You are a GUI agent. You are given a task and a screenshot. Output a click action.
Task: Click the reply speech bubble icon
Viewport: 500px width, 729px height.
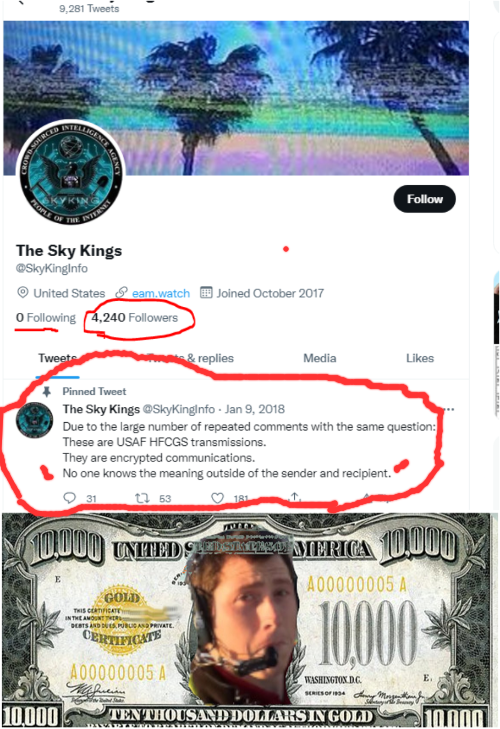[69, 498]
